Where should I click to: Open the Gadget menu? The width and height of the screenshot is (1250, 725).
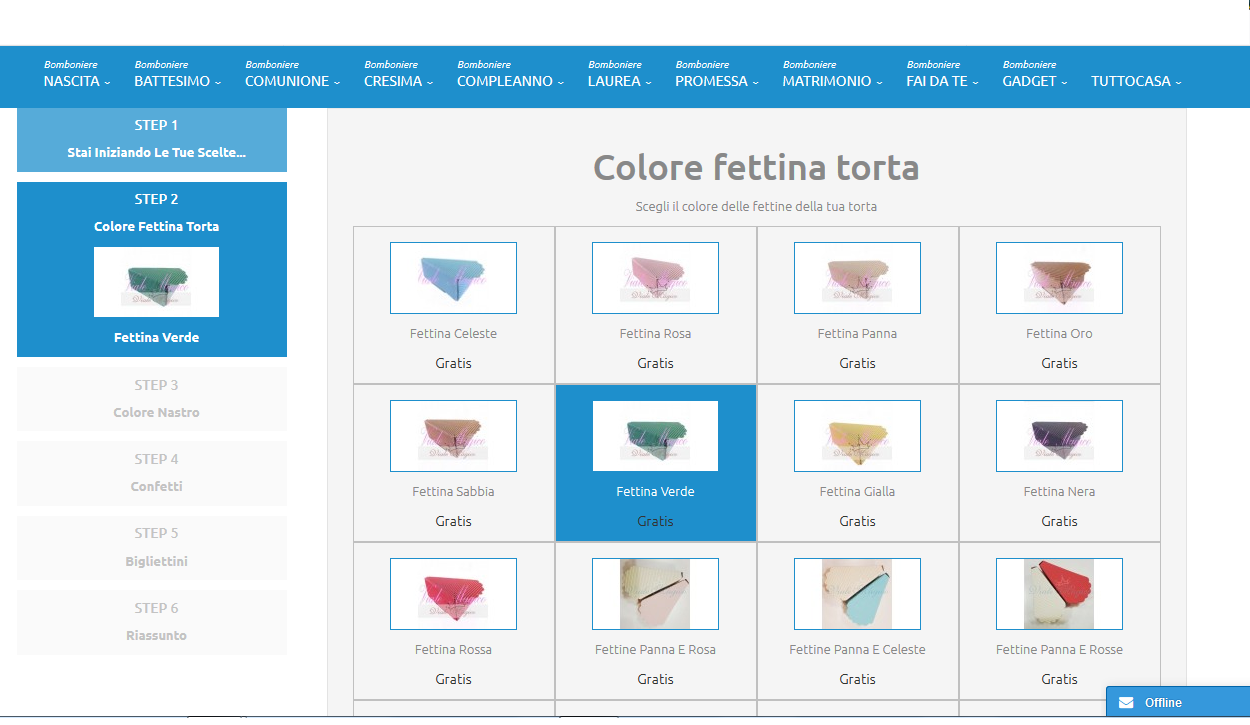coord(1035,74)
